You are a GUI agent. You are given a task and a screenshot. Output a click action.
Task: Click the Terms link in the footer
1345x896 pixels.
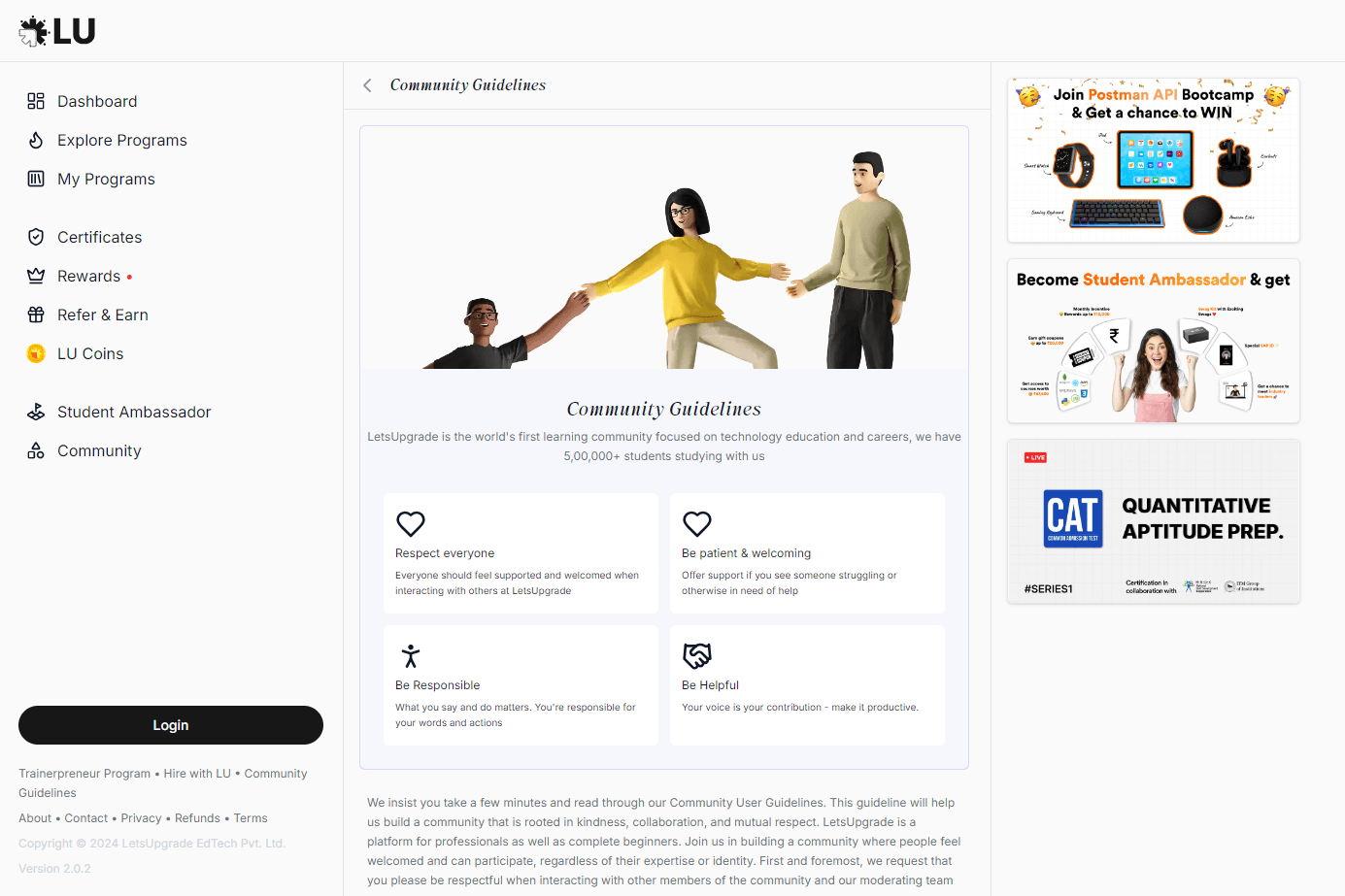[250, 817]
